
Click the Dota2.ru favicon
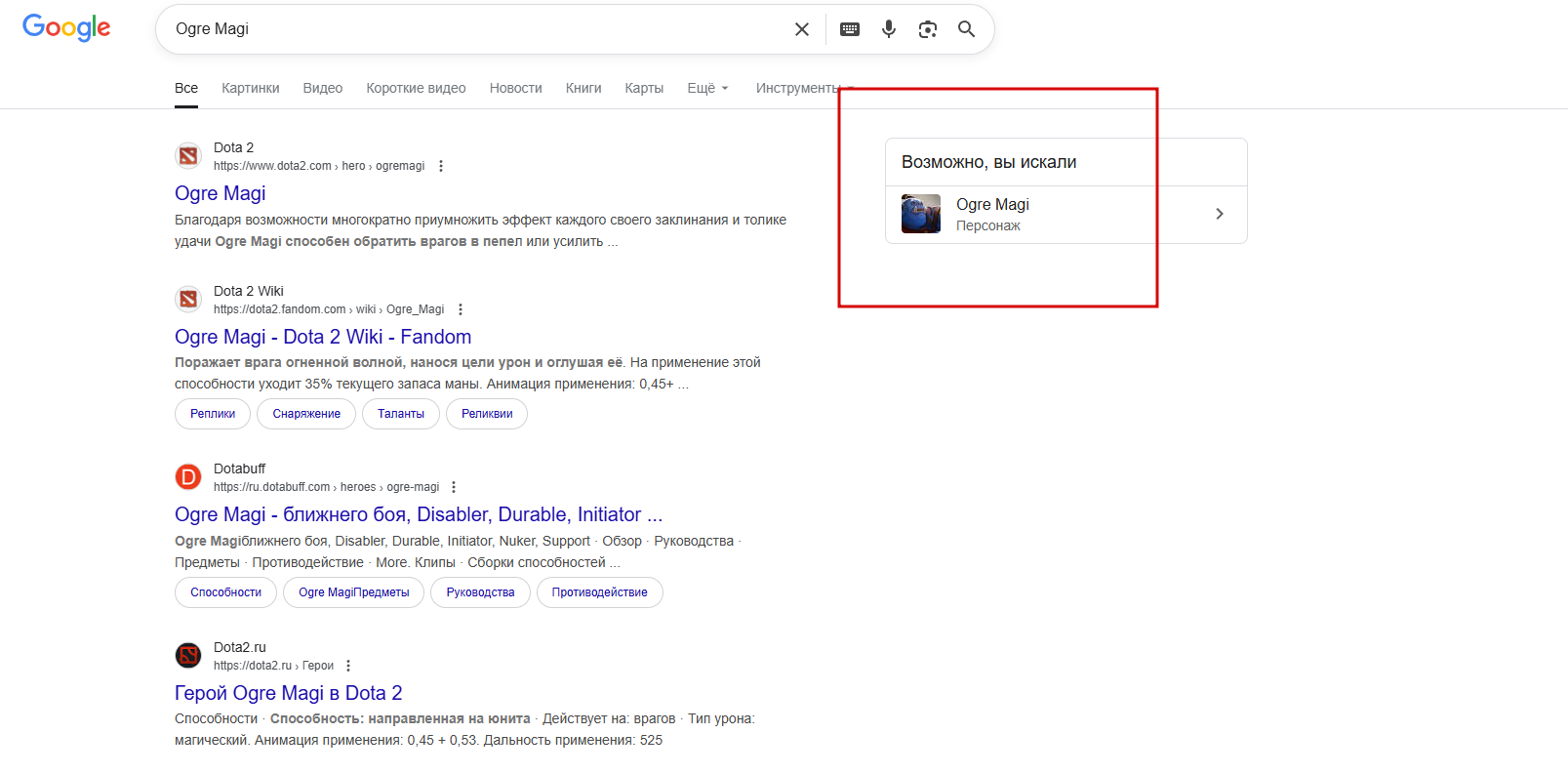(188, 656)
